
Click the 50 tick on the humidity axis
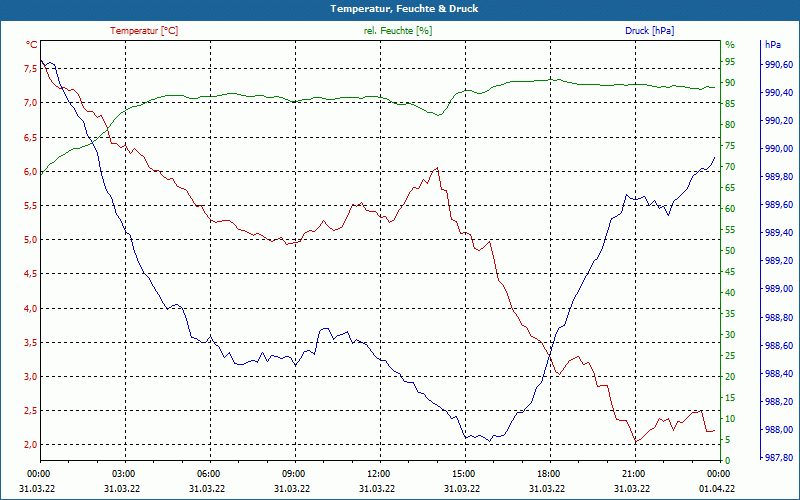tap(730, 251)
